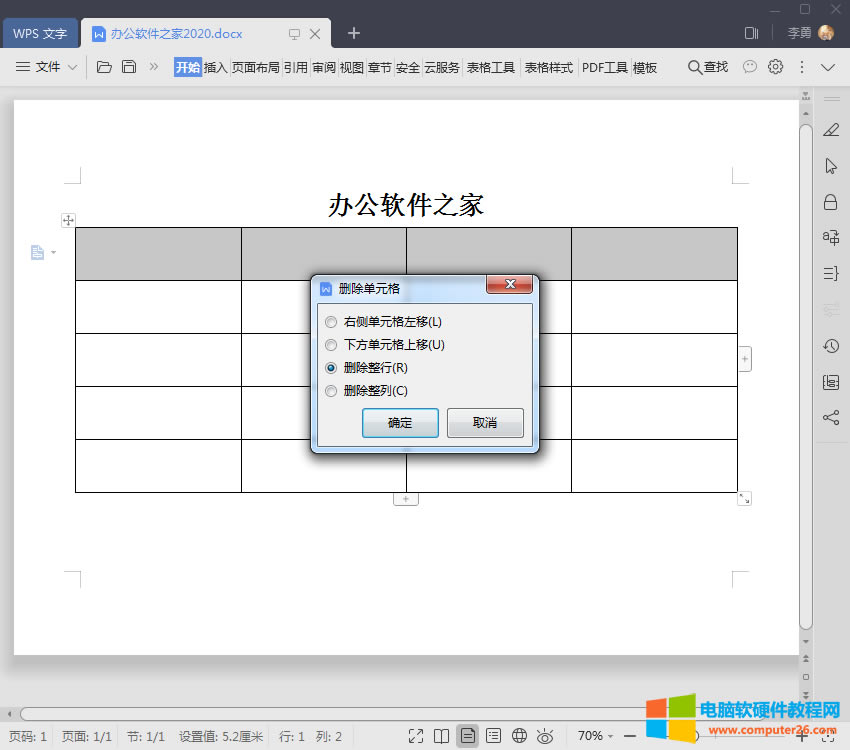The image size is (850, 750).
Task: Open the share icon in right sidebar
Action: pos(831,418)
